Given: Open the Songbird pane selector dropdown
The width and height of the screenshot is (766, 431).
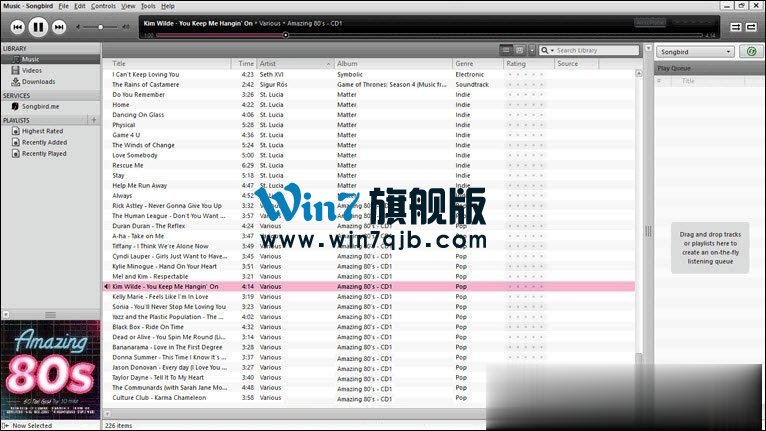Looking at the screenshot, I should [695, 51].
